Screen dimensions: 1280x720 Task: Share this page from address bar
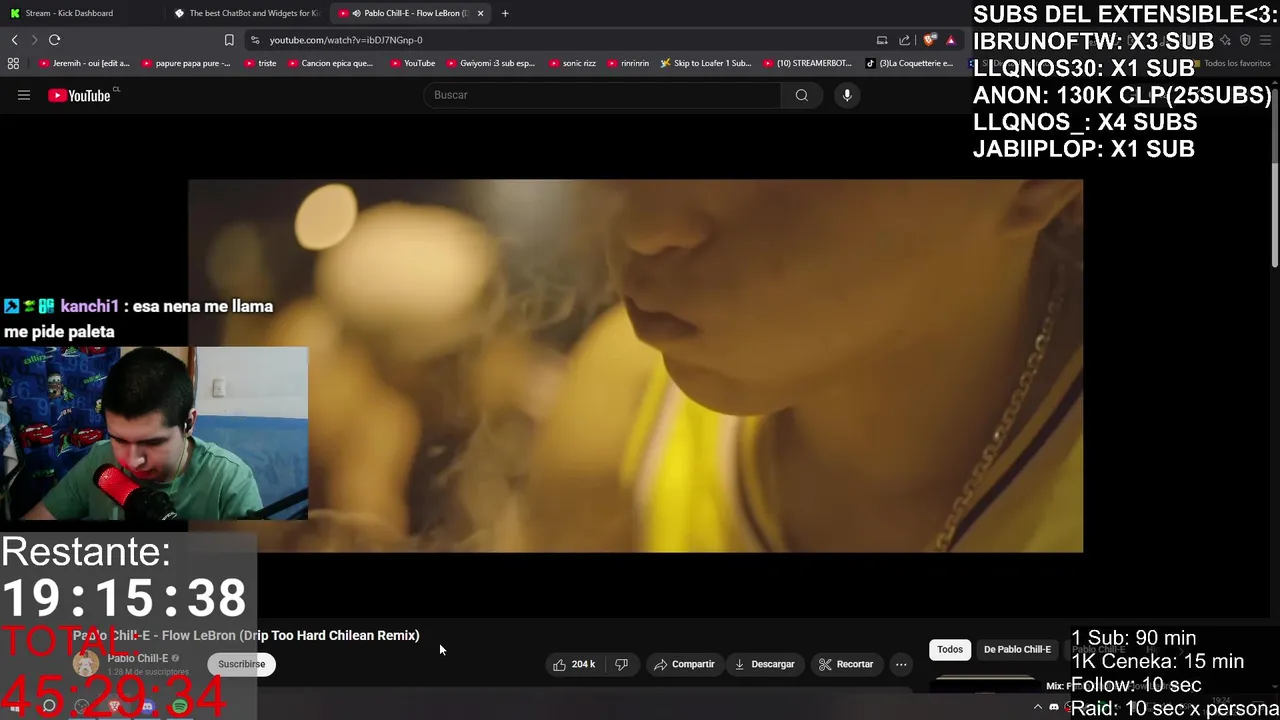pos(904,40)
